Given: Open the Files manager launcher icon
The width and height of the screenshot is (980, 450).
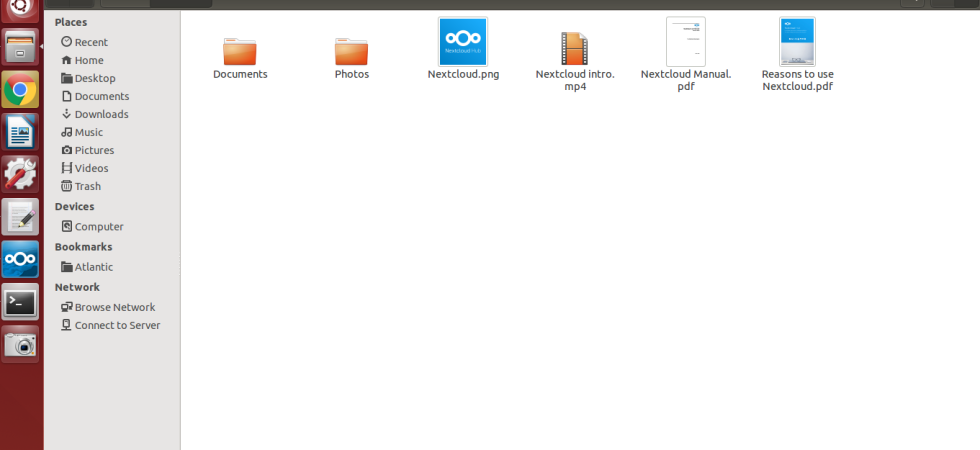Looking at the screenshot, I should (21, 47).
